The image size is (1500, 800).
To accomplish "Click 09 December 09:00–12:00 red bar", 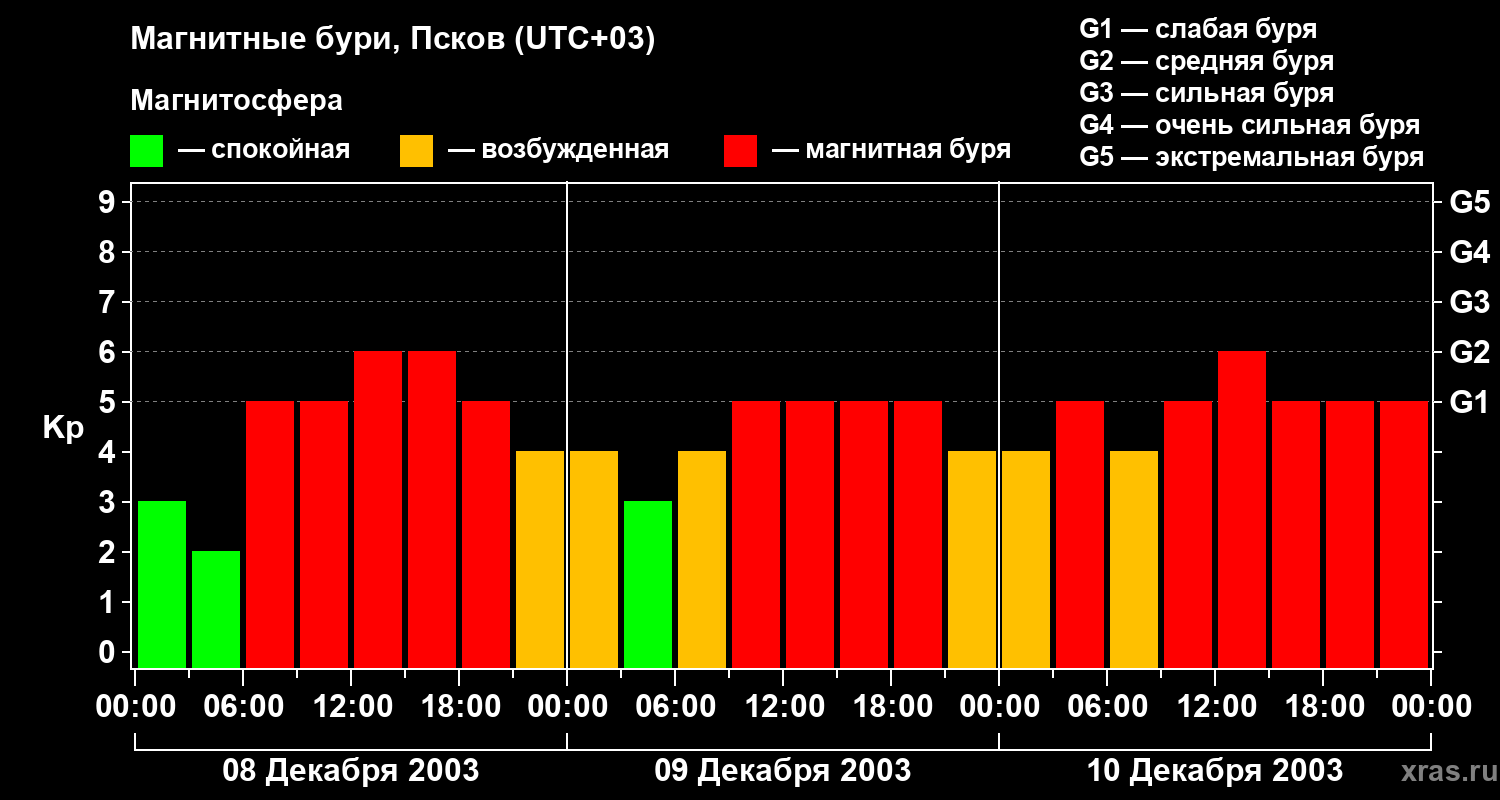I will (756, 534).
